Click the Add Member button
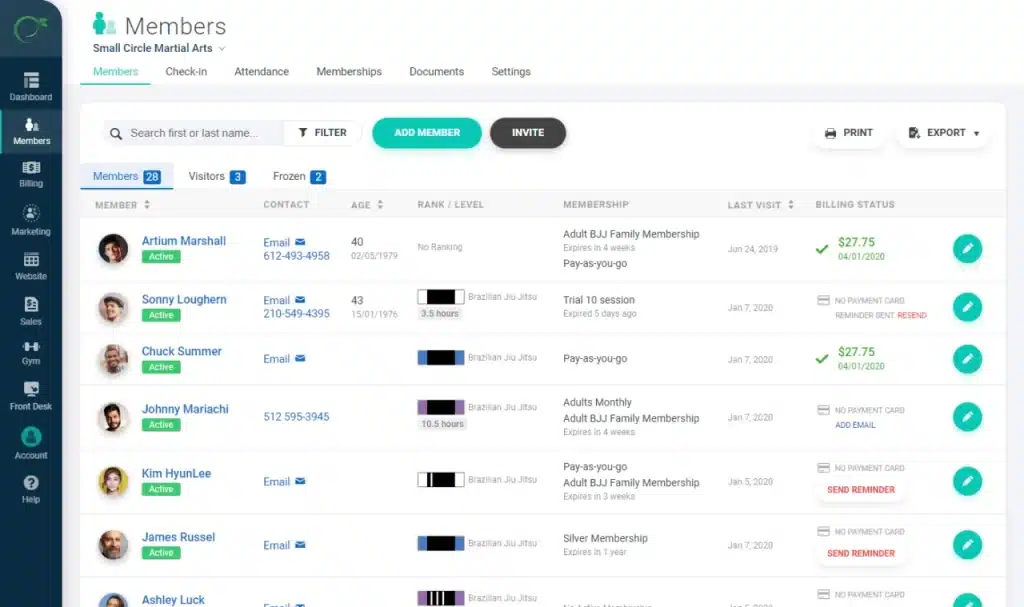This screenshot has height=607, width=1024. click(x=426, y=132)
